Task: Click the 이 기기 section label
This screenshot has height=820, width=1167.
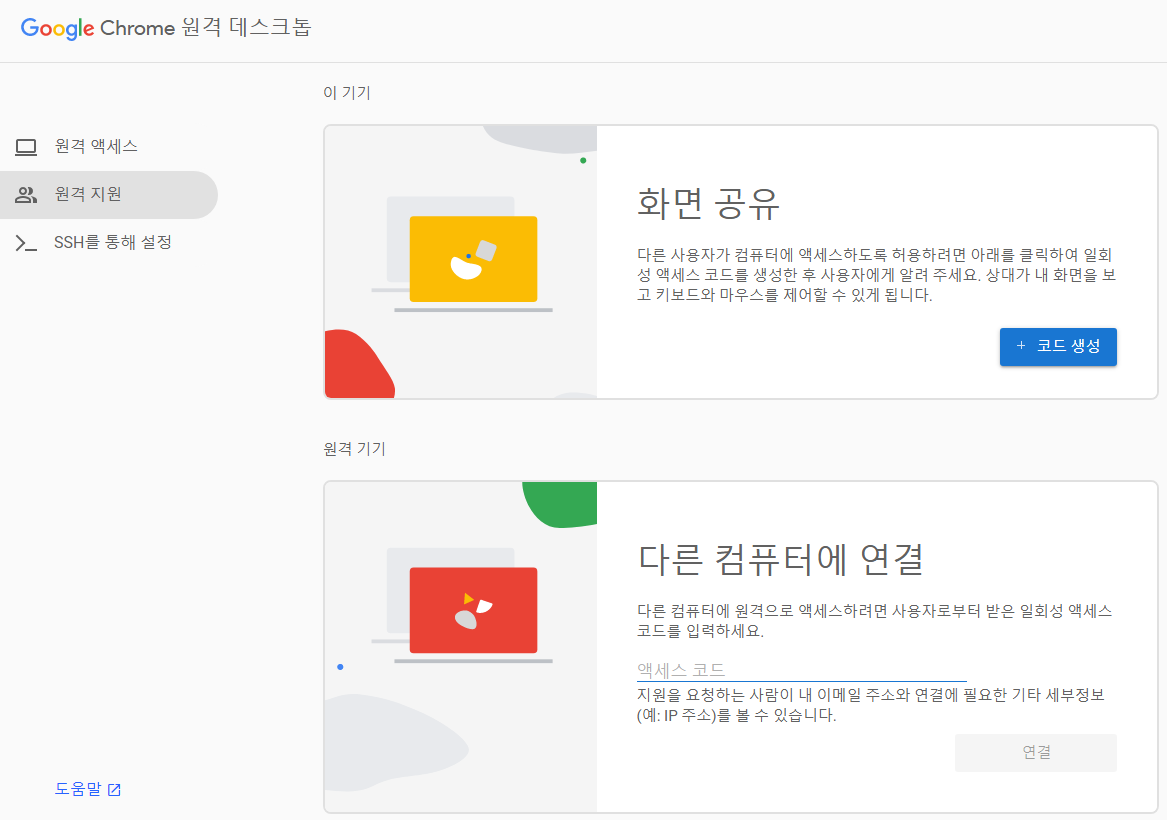Action: point(347,93)
